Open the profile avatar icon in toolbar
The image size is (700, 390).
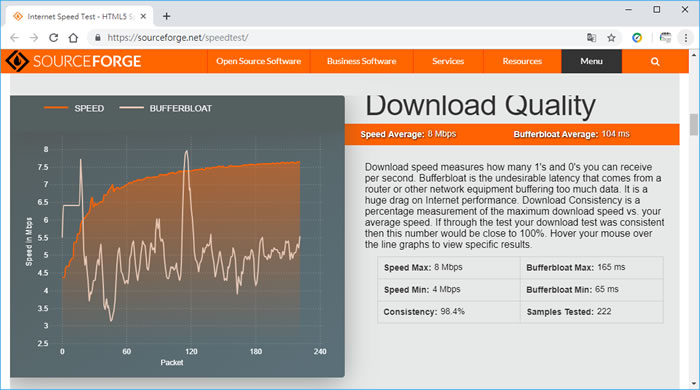point(665,38)
